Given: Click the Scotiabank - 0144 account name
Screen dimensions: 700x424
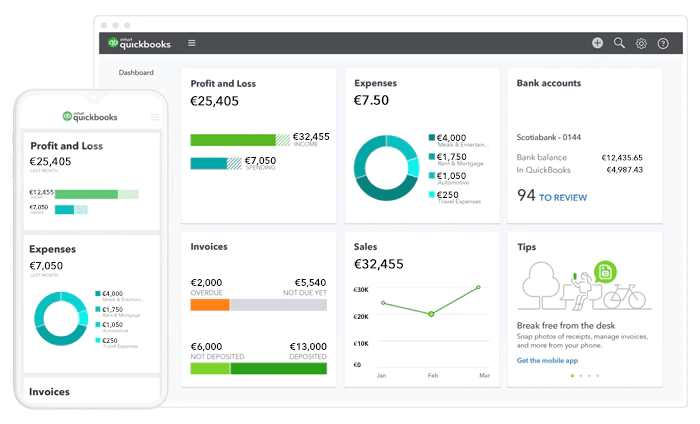Looking at the screenshot, I should [549, 137].
